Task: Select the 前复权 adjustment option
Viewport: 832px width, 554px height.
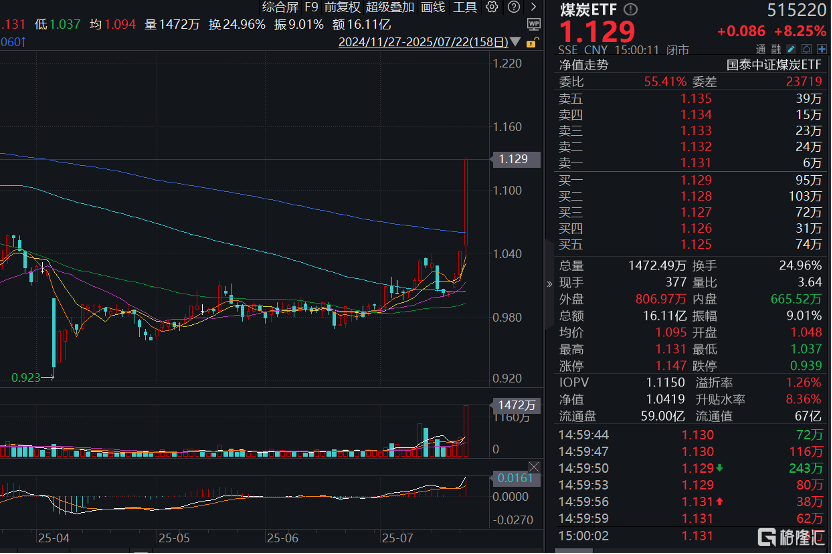Action: [x=342, y=7]
